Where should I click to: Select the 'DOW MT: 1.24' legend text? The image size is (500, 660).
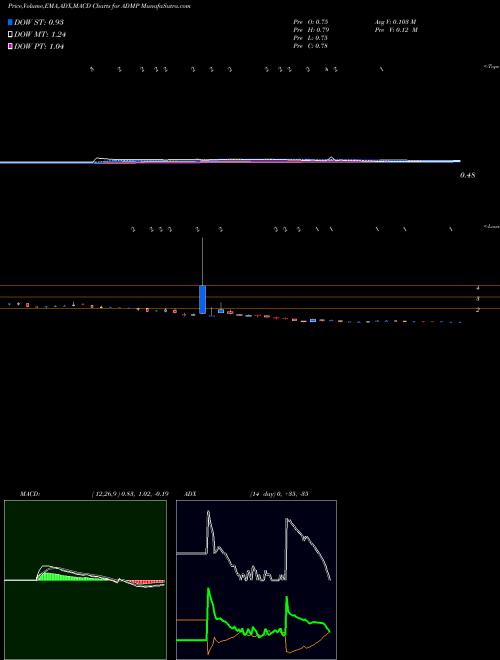click(x=40, y=35)
